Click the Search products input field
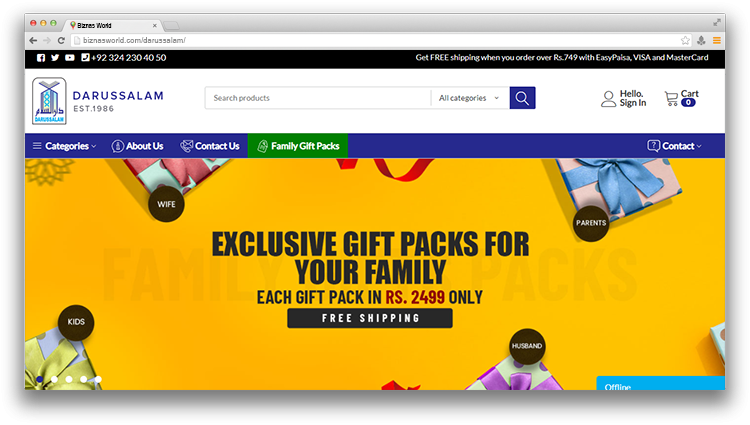The width and height of the screenshot is (750, 425). point(318,98)
